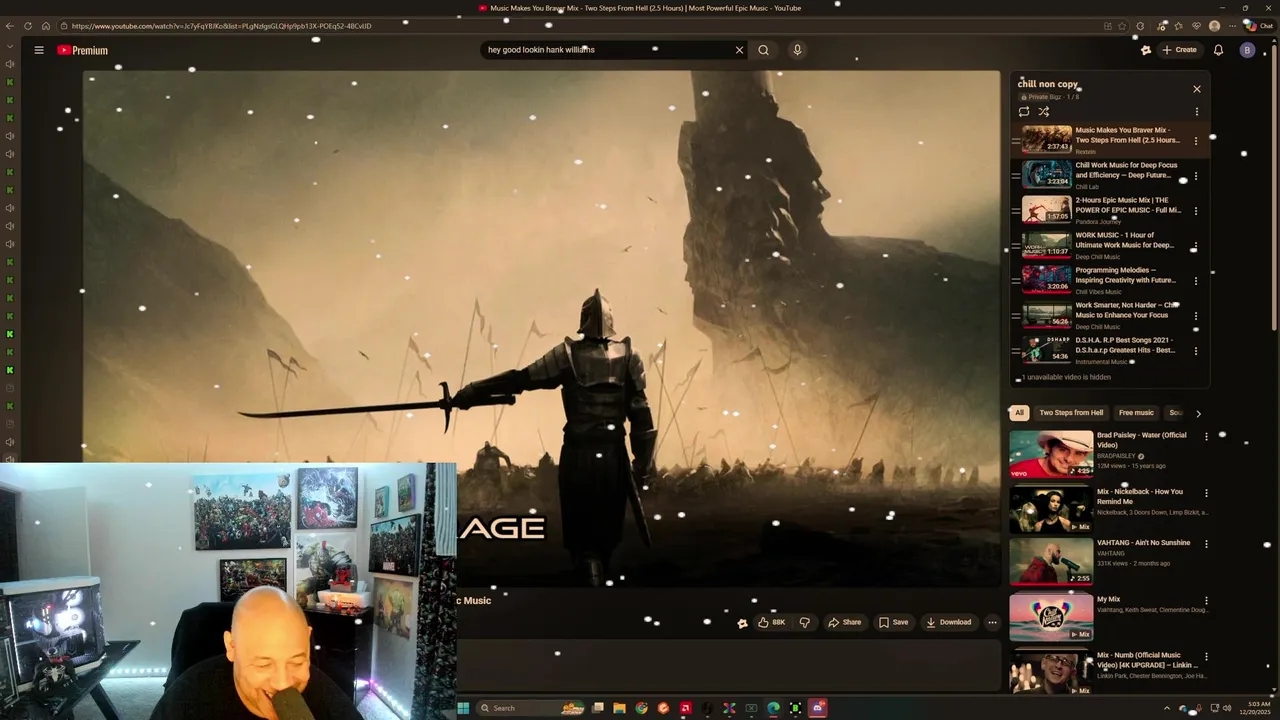The height and width of the screenshot is (720, 1280).
Task: Close the chill non copy playlist panel
Action: pyautogui.click(x=1196, y=89)
